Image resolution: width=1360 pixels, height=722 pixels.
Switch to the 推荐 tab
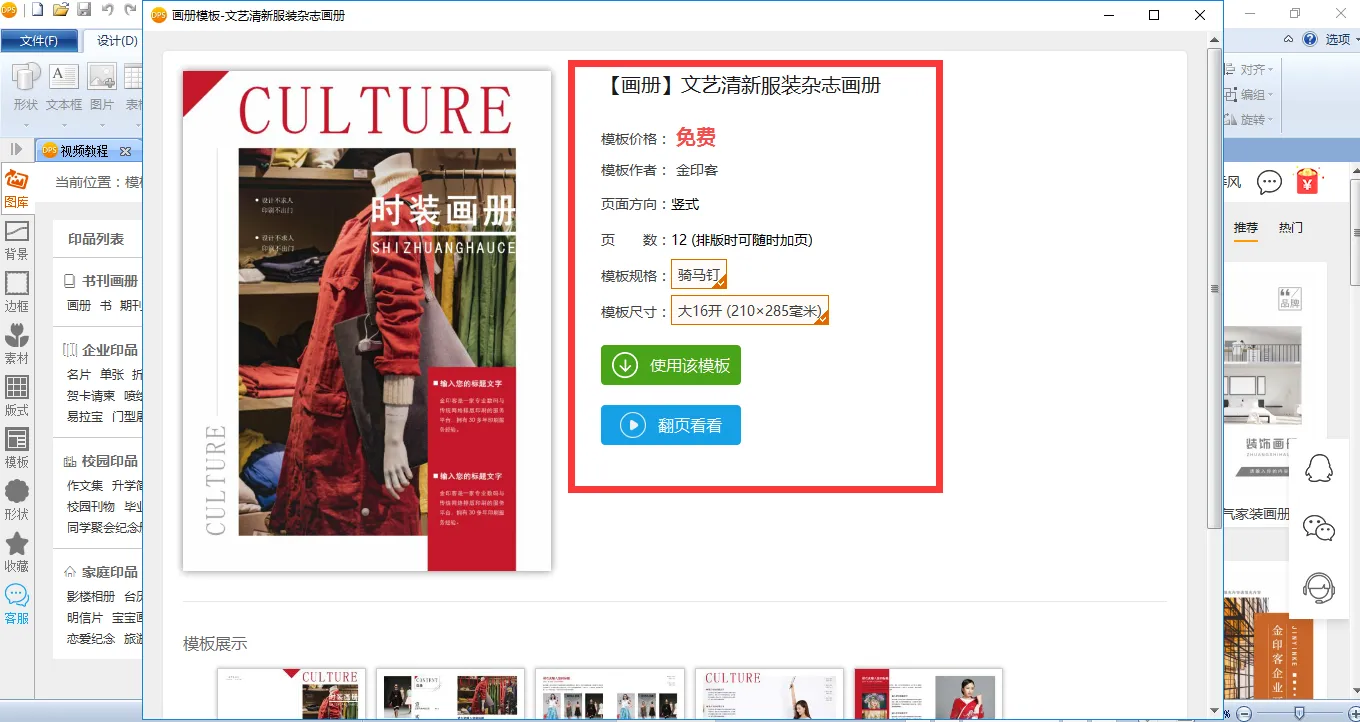tap(1246, 228)
